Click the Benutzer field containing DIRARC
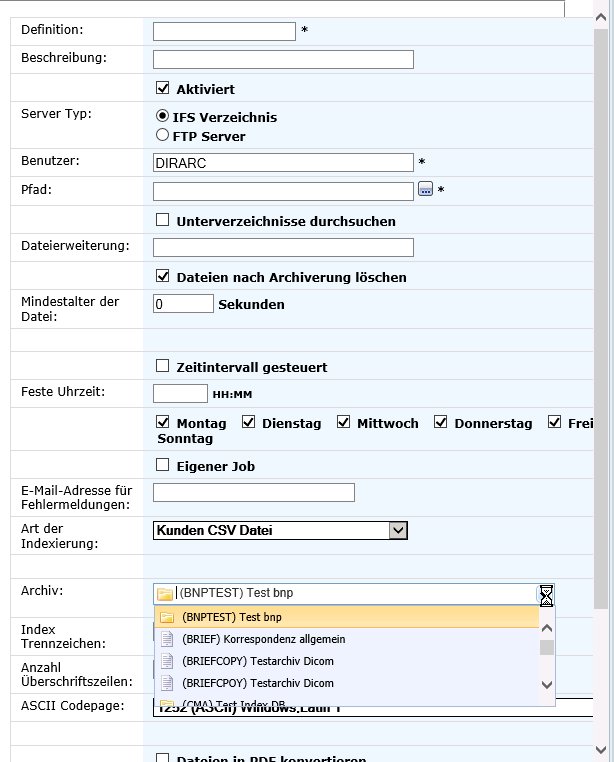The height and width of the screenshot is (762, 614). pyautogui.click(x=283, y=163)
